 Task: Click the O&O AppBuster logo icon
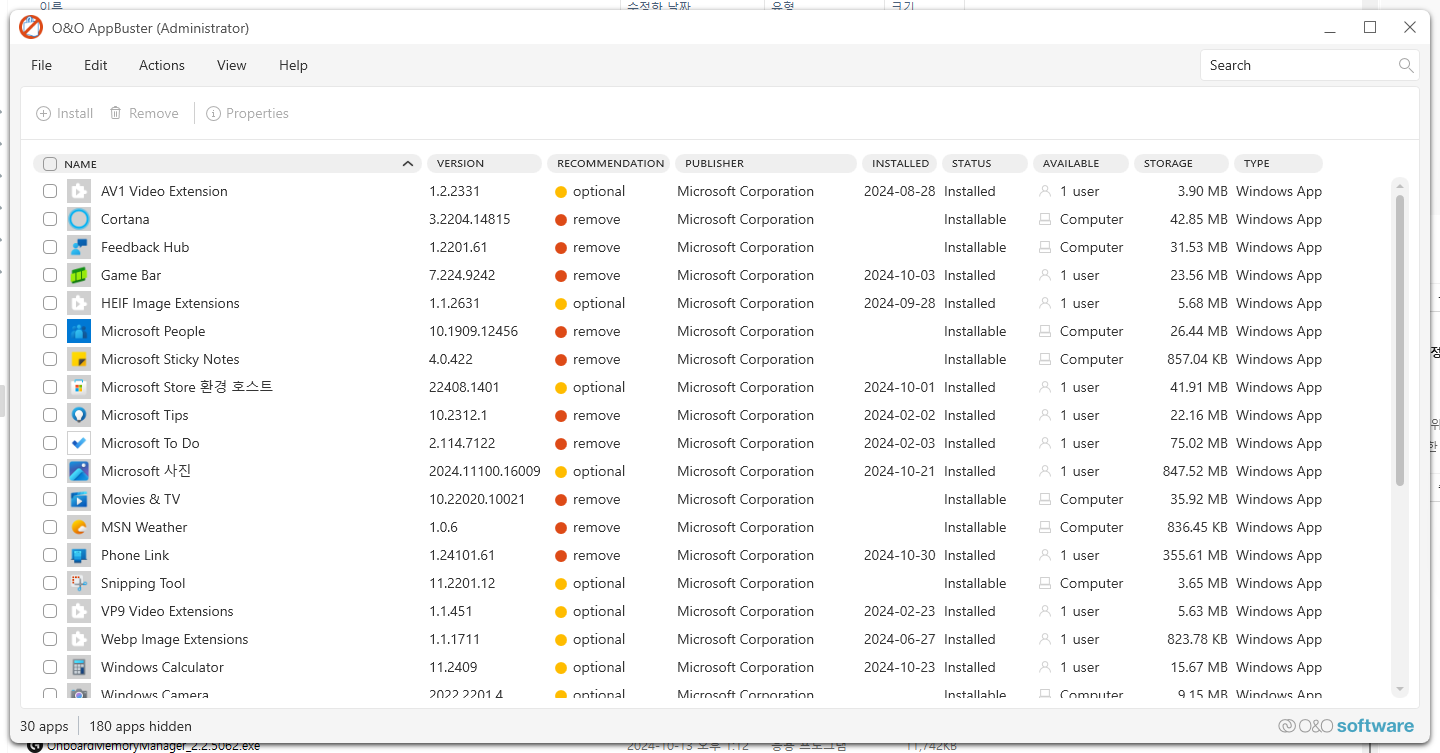(31, 28)
